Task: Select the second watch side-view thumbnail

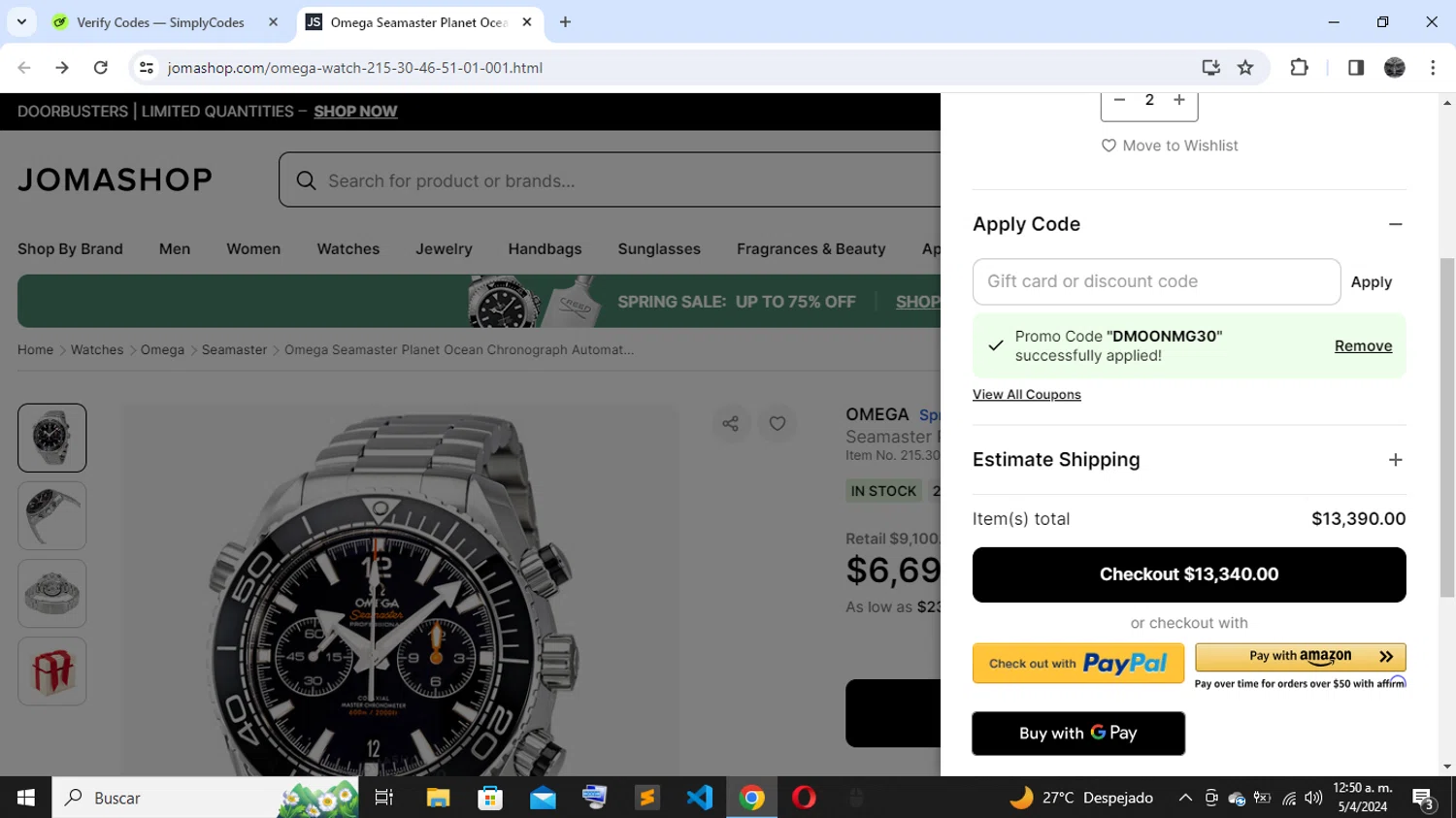Action: tap(52, 515)
